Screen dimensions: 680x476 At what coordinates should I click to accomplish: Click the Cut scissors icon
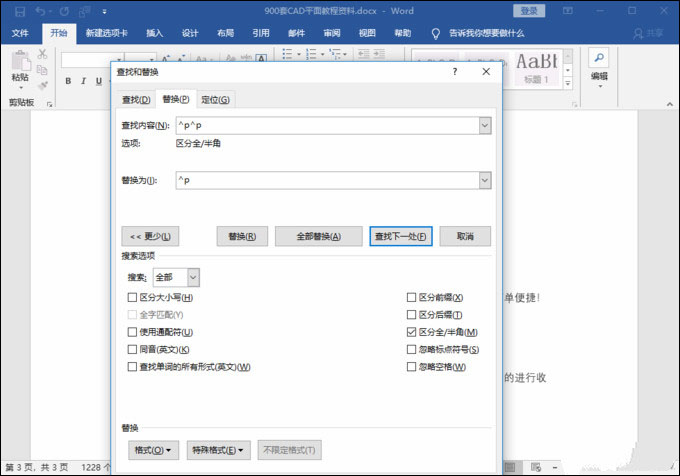click(x=42, y=54)
